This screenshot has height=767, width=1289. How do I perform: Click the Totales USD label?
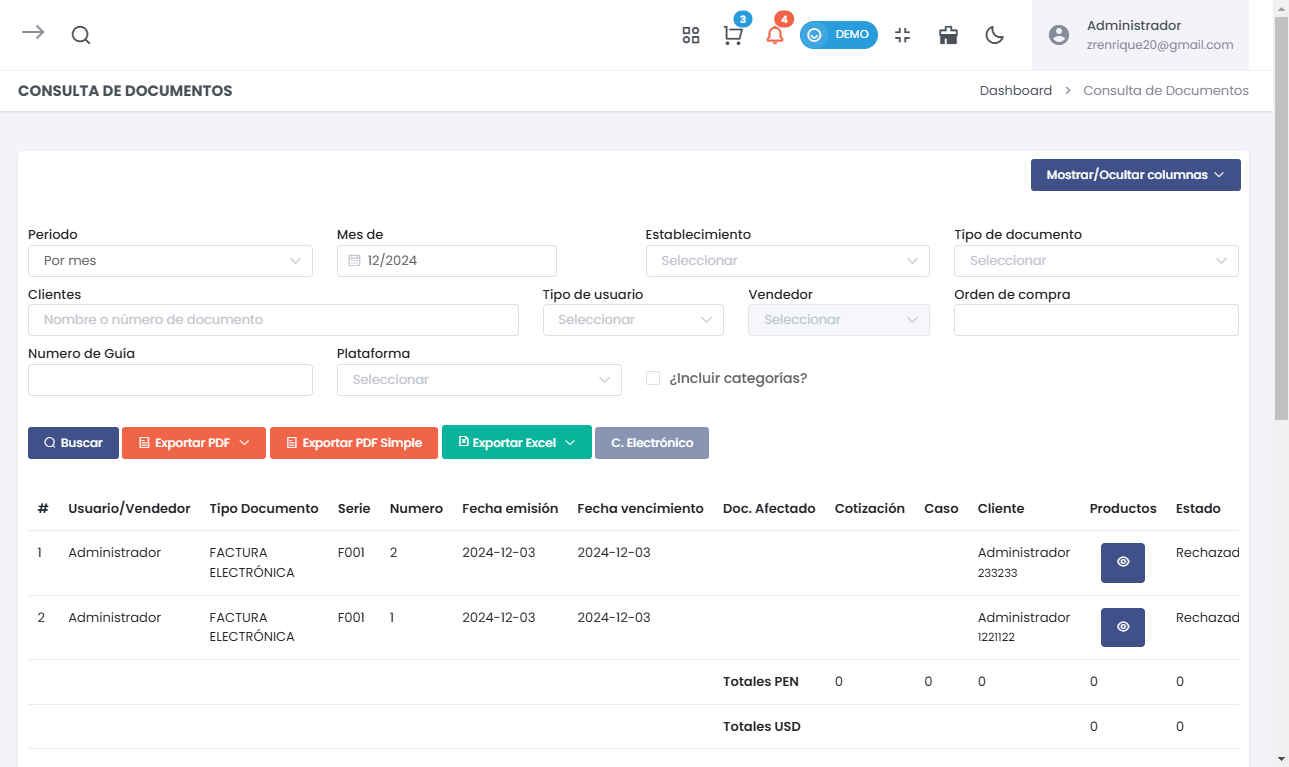762,727
